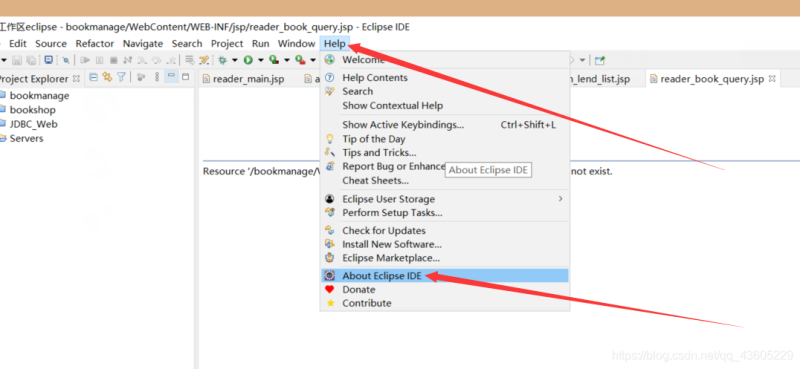
Task: Click the Save icon in the toolbar
Action: click(x=17, y=60)
